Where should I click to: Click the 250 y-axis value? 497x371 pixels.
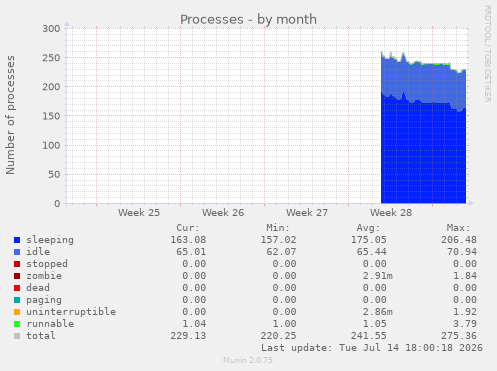(x=51, y=58)
